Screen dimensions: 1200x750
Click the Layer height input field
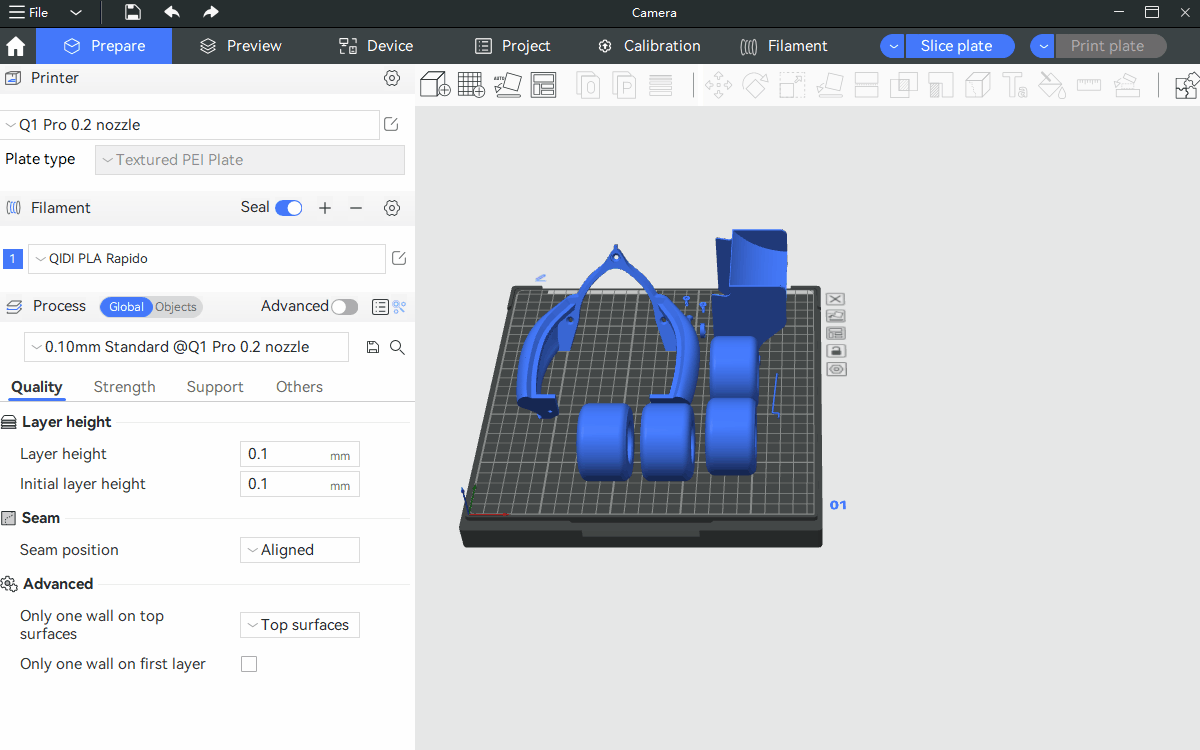pyautogui.click(x=286, y=454)
